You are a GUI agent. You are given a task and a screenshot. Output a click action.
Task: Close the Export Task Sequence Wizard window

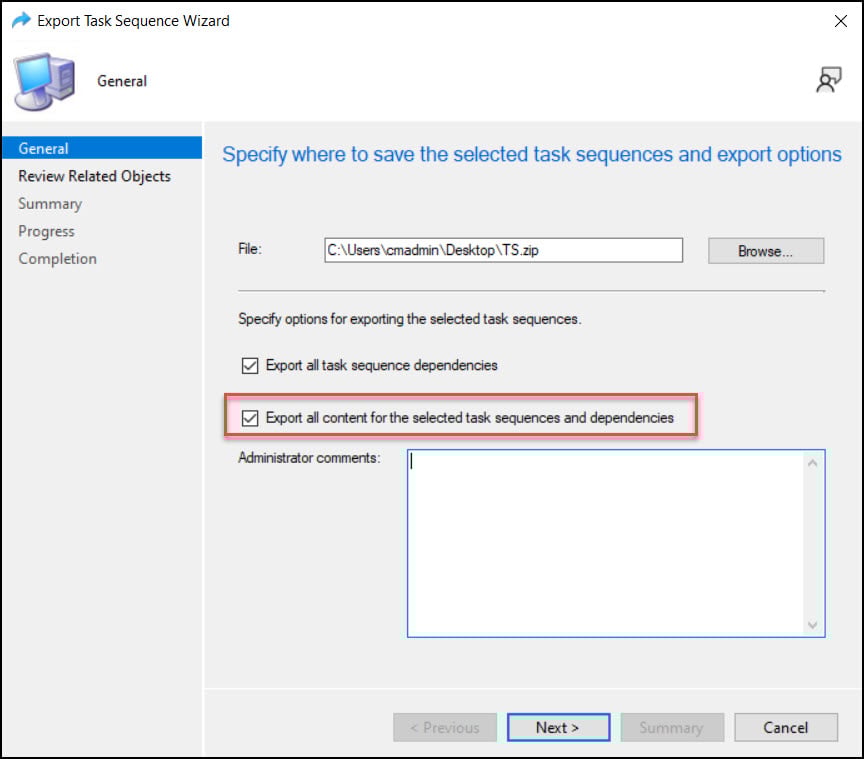840,21
